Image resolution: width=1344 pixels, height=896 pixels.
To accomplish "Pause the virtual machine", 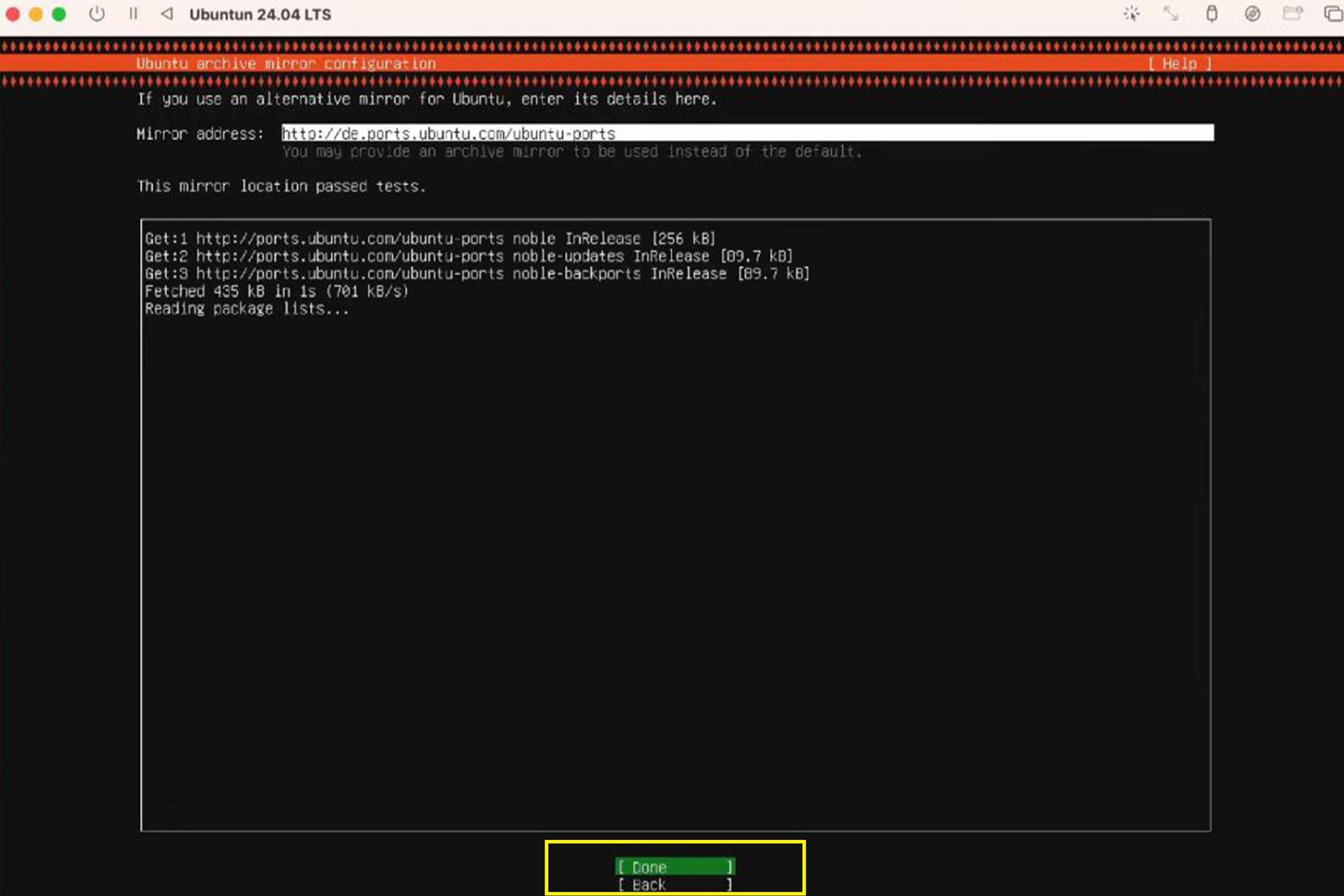I will pos(133,14).
